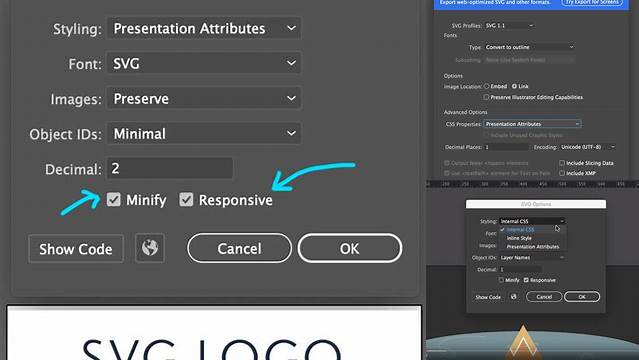Check Preserve Illustrator Editing Capabilities
Viewport: 639px width, 360px height.
pos(486,97)
